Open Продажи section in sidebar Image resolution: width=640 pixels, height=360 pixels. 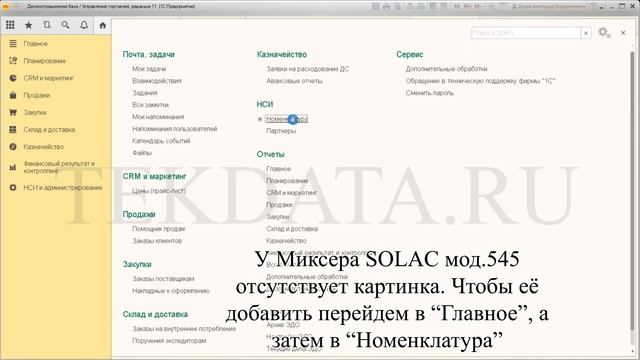tap(37, 95)
